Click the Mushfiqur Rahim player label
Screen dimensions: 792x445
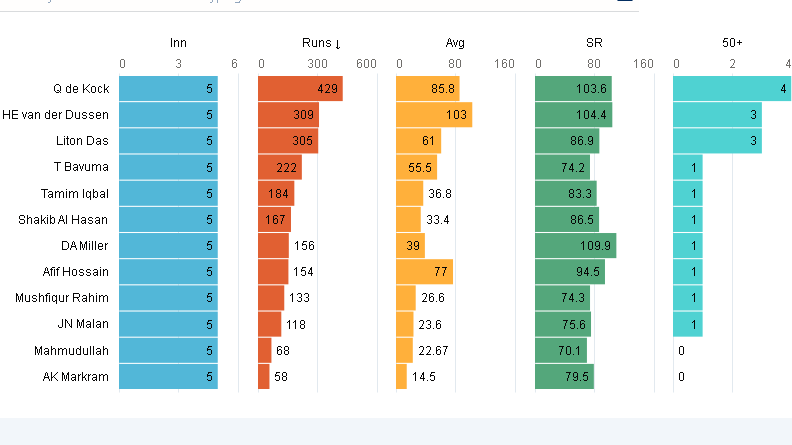[62, 298]
